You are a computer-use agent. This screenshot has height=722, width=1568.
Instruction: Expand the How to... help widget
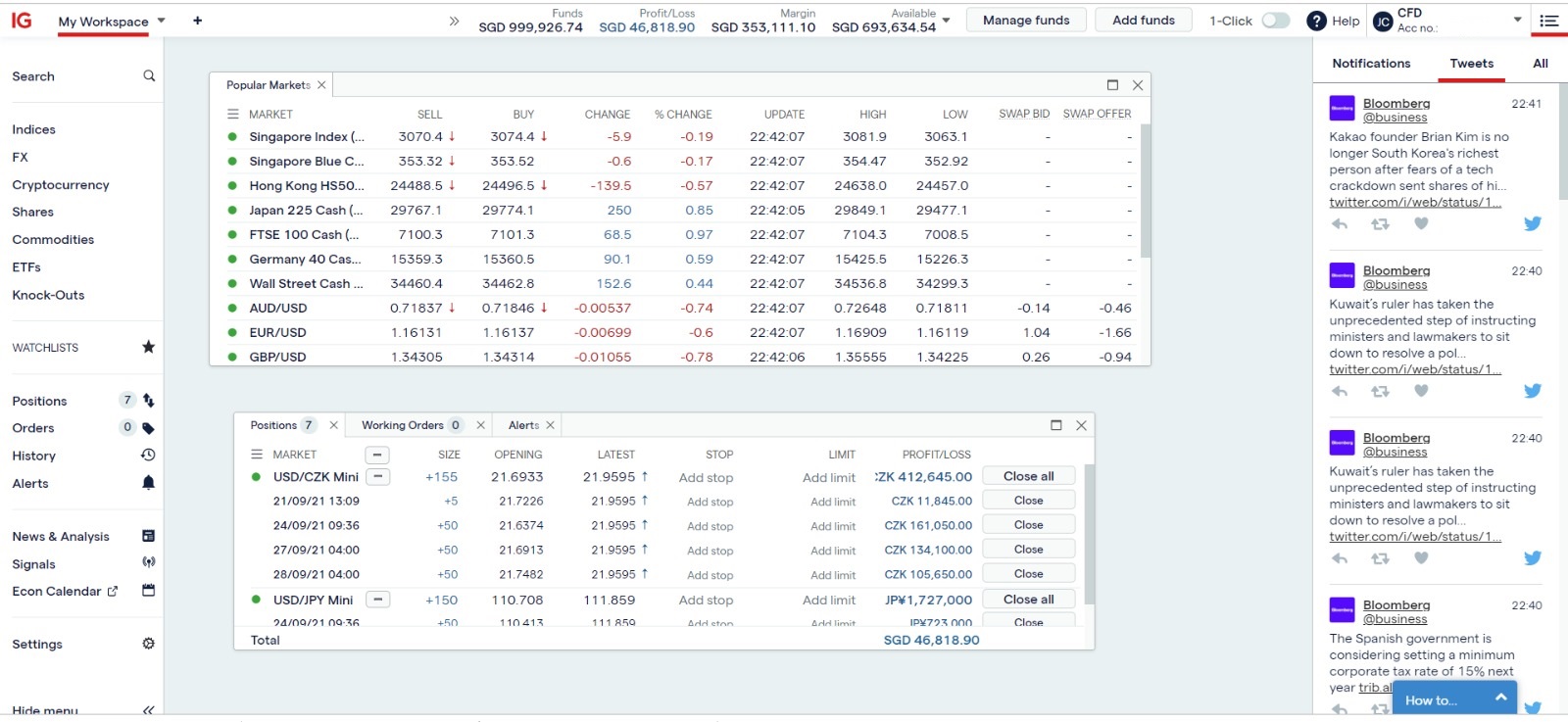pos(1454,698)
